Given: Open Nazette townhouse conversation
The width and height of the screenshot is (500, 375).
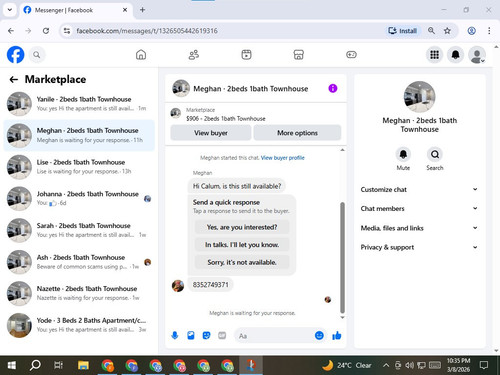Looking at the screenshot, I should [x=79, y=293].
